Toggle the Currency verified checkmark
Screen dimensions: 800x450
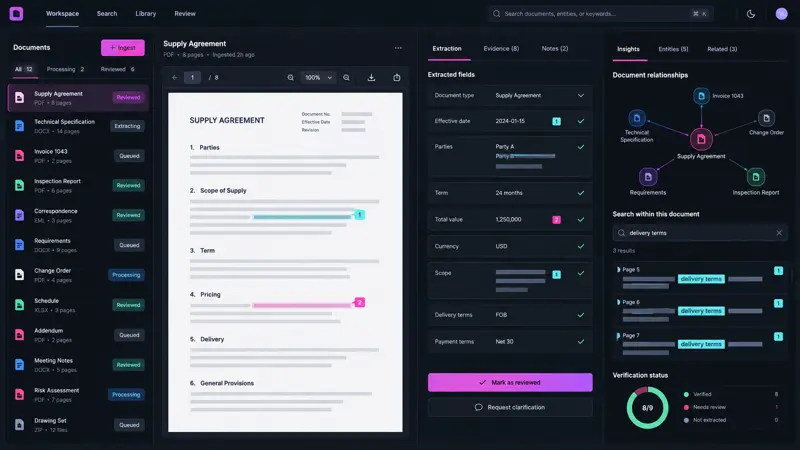pyautogui.click(x=581, y=246)
